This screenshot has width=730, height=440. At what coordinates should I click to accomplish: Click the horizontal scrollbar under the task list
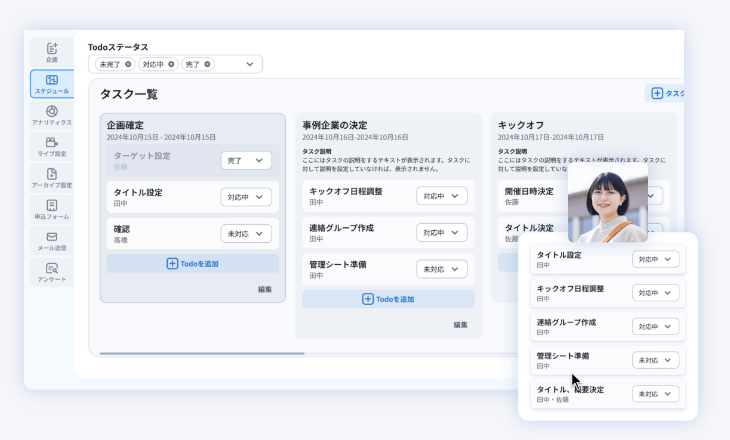202,353
